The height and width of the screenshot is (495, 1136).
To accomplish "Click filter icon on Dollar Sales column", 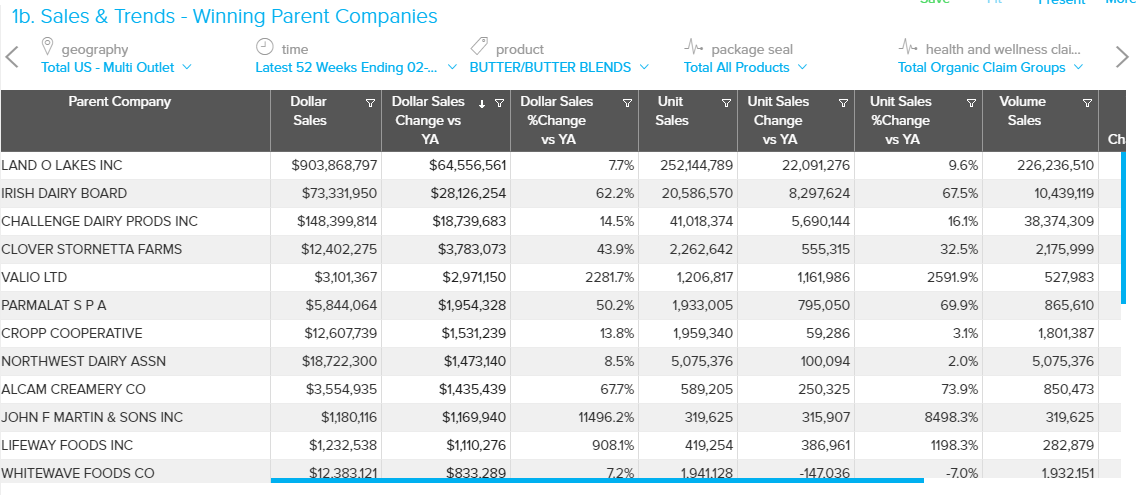I will pyautogui.click(x=370, y=103).
